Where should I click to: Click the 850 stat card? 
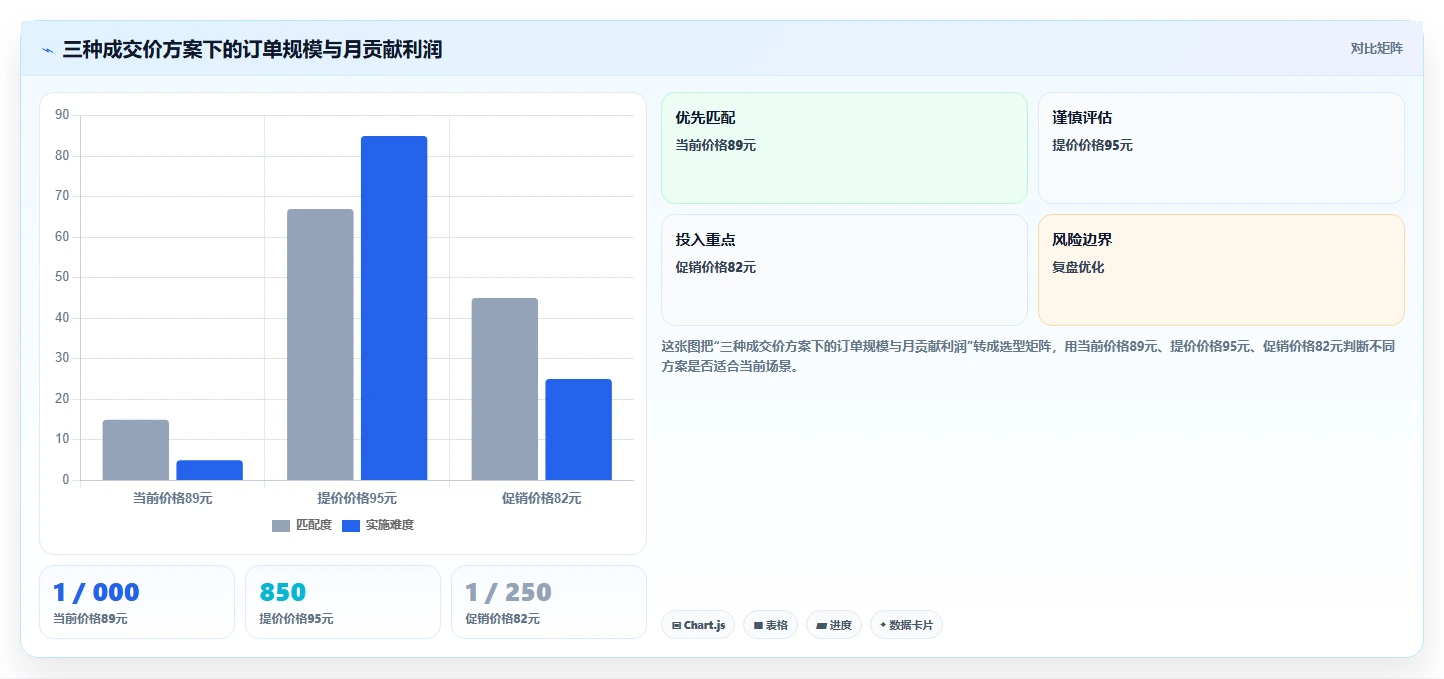343,602
